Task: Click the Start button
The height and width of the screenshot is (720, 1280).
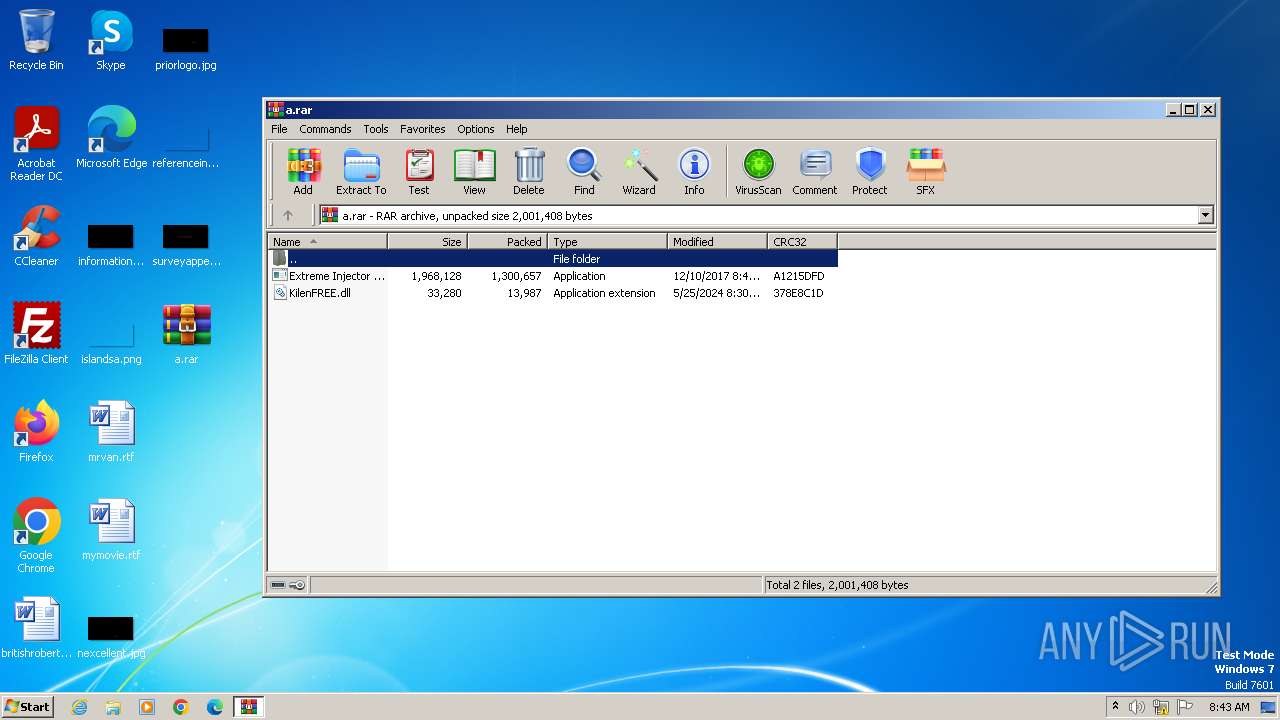Action: pyautogui.click(x=28, y=706)
